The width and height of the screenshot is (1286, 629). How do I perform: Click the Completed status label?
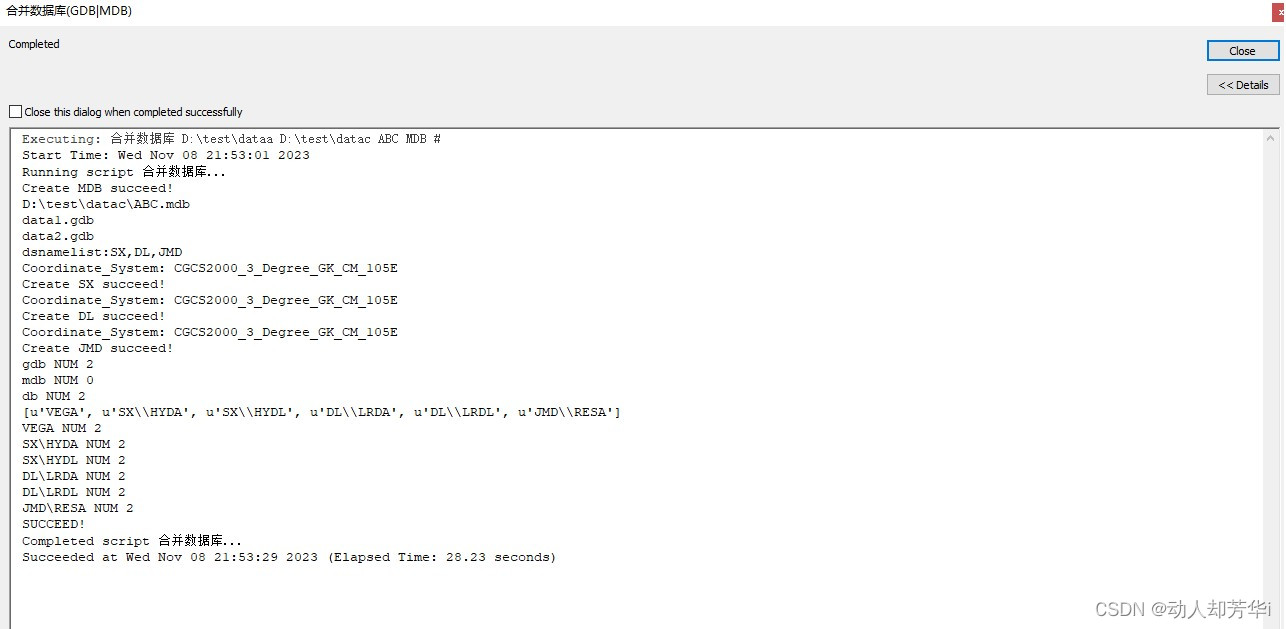[33, 44]
